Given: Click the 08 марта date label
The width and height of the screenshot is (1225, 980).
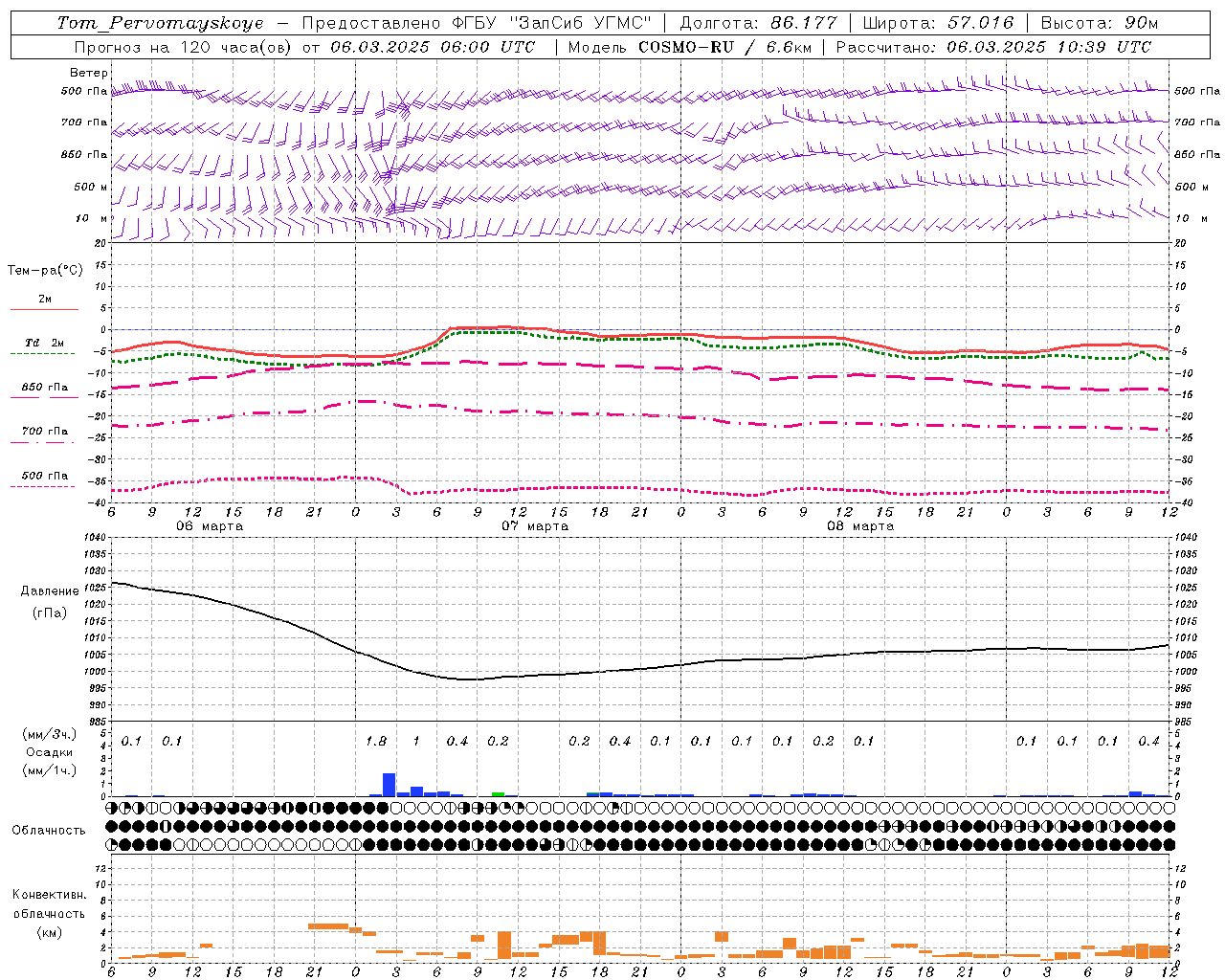Looking at the screenshot, I should point(860,526).
